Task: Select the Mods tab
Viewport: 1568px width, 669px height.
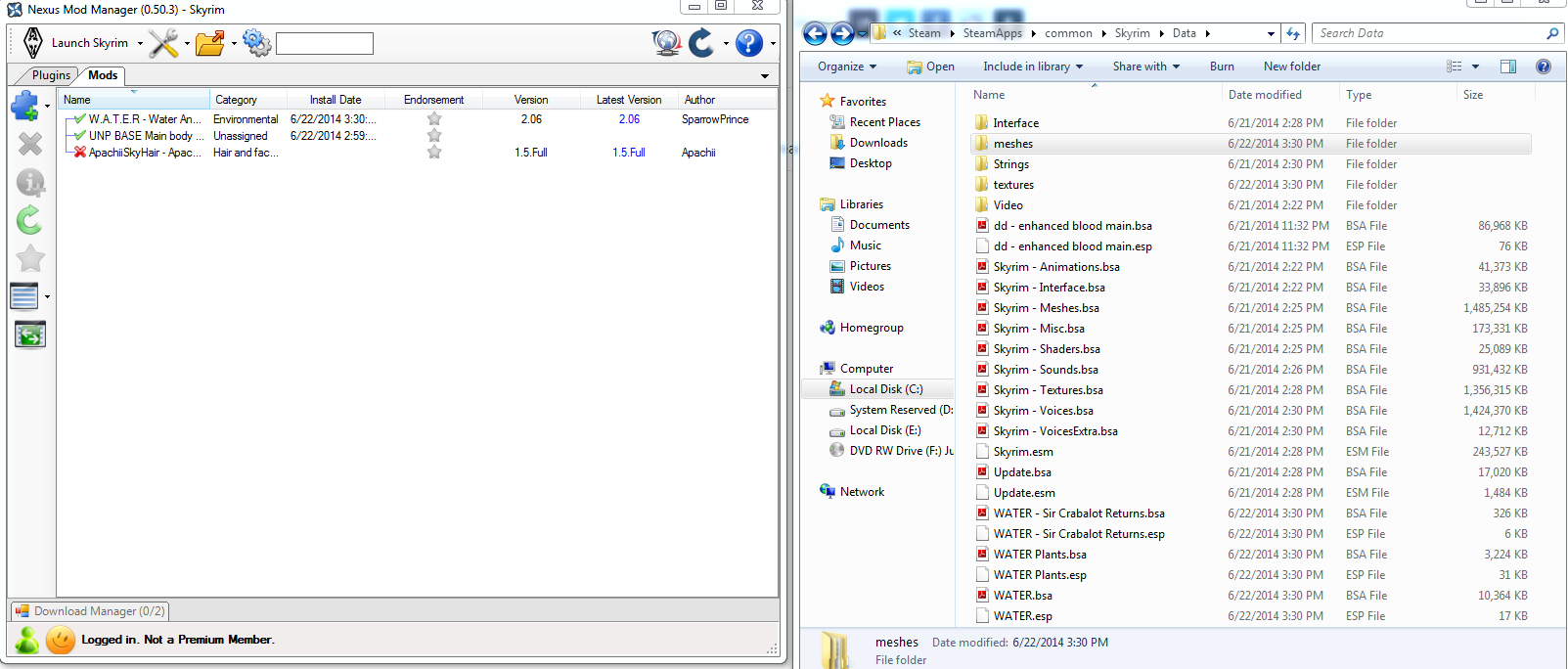Action: 103,75
